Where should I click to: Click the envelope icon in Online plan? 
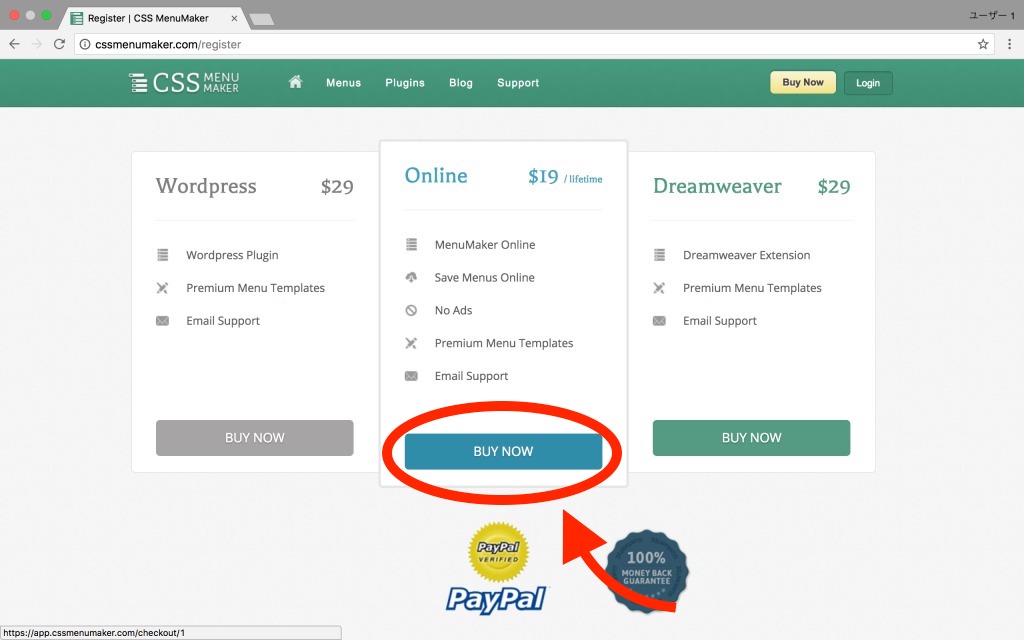point(411,376)
